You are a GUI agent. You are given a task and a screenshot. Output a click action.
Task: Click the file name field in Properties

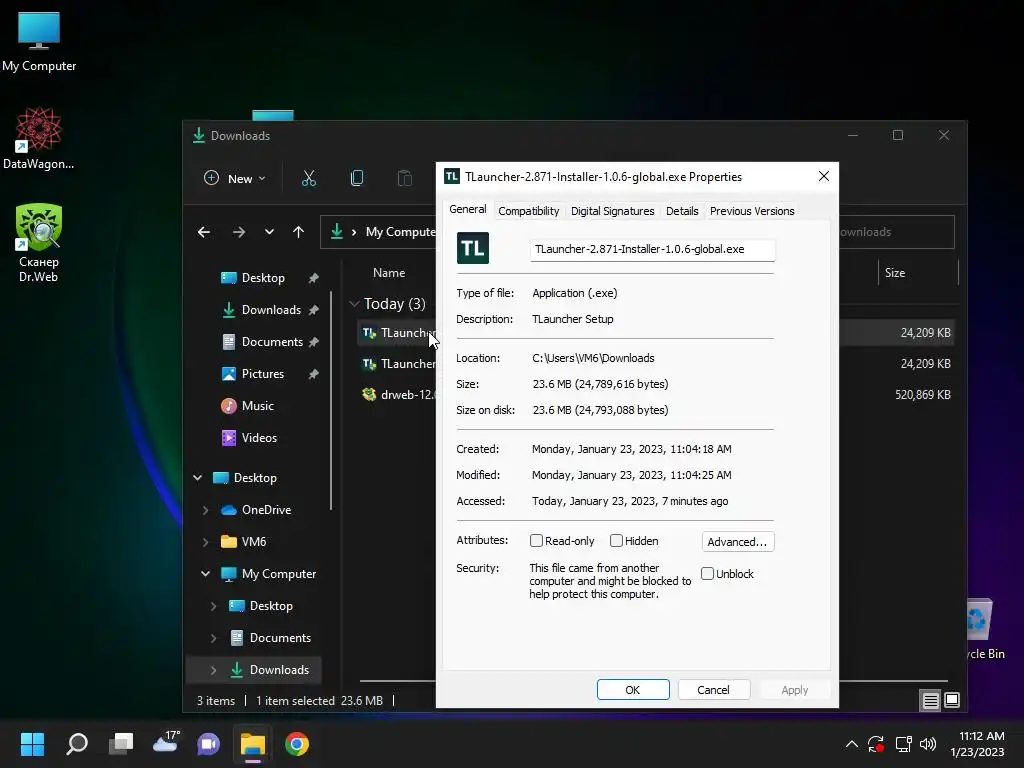pos(652,249)
